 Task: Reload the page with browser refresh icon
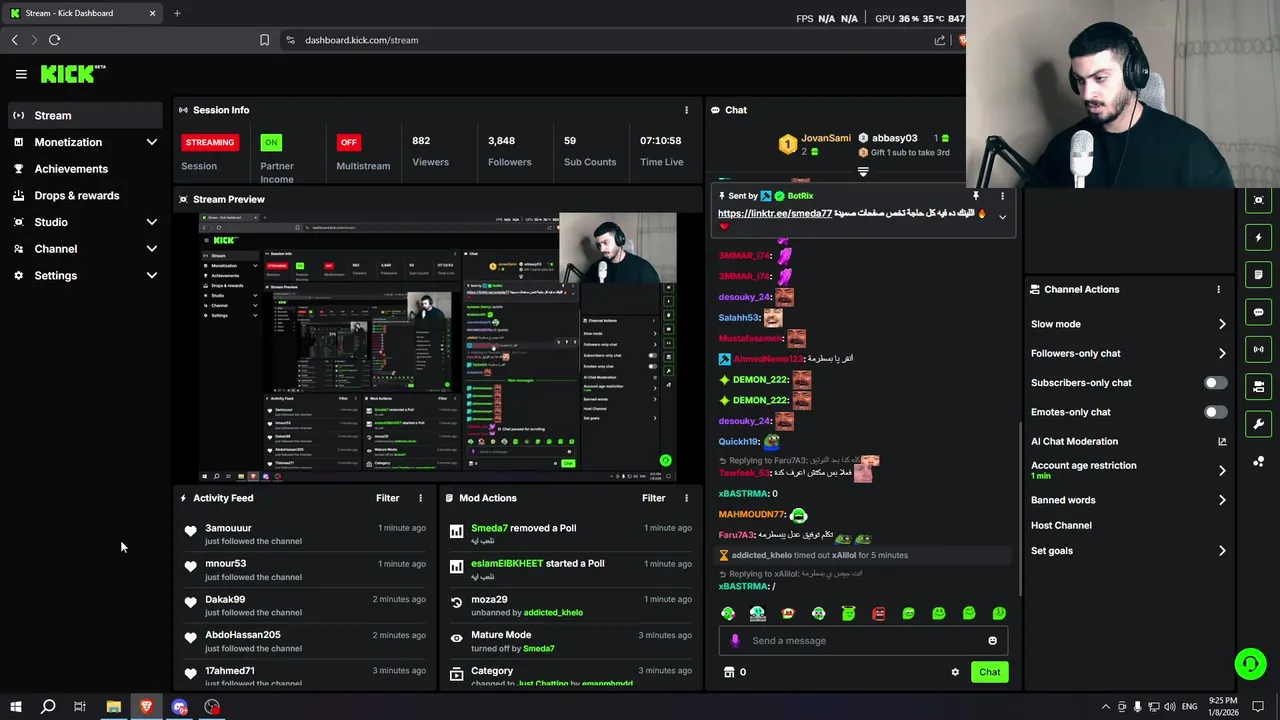(54, 40)
